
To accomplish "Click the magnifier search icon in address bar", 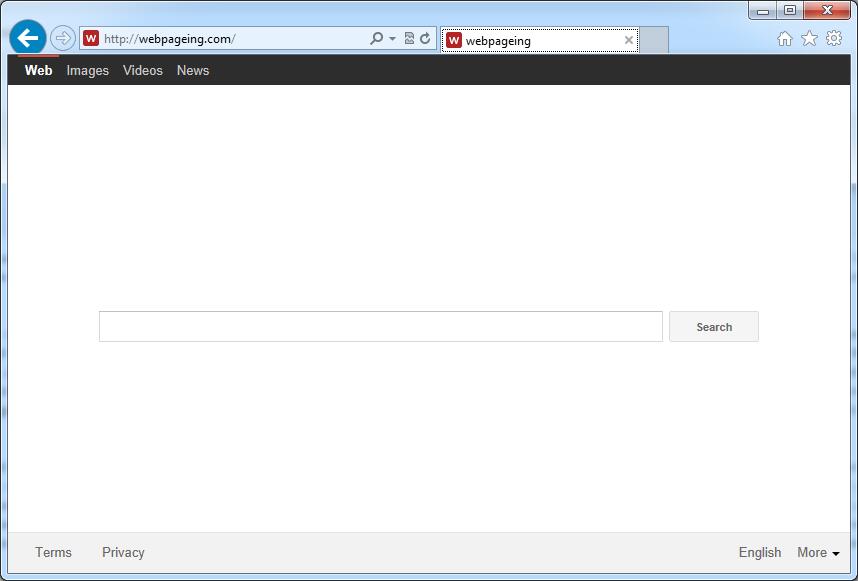I will (x=376, y=38).
